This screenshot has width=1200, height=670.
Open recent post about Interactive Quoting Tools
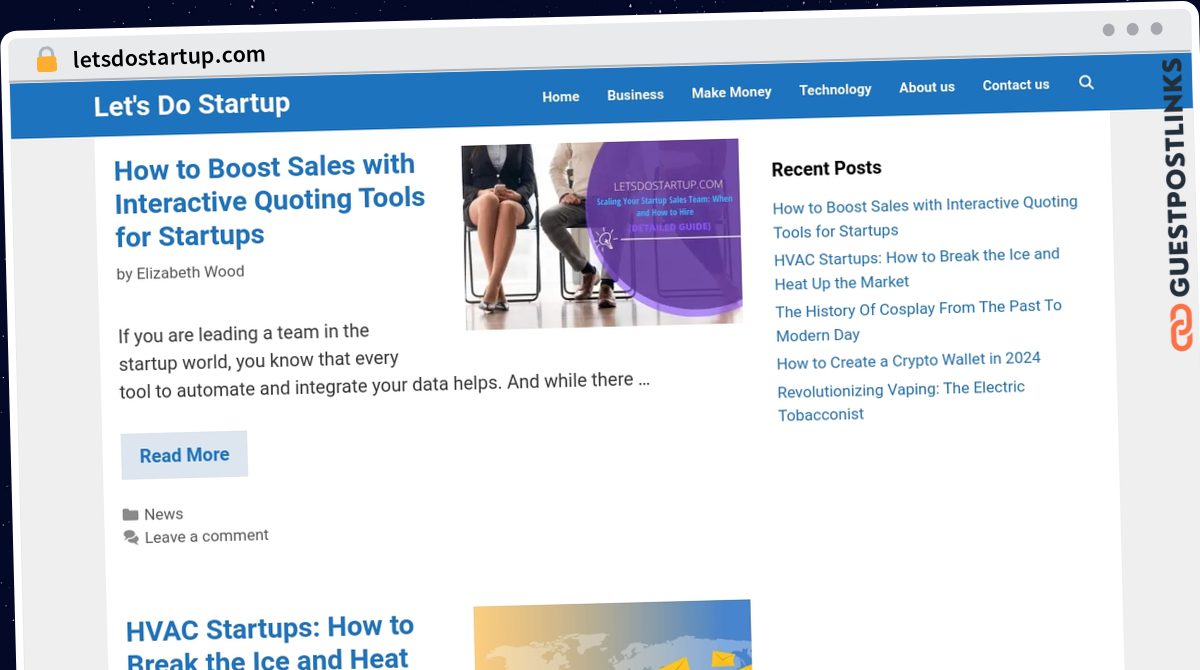click(x=925, y=217)
